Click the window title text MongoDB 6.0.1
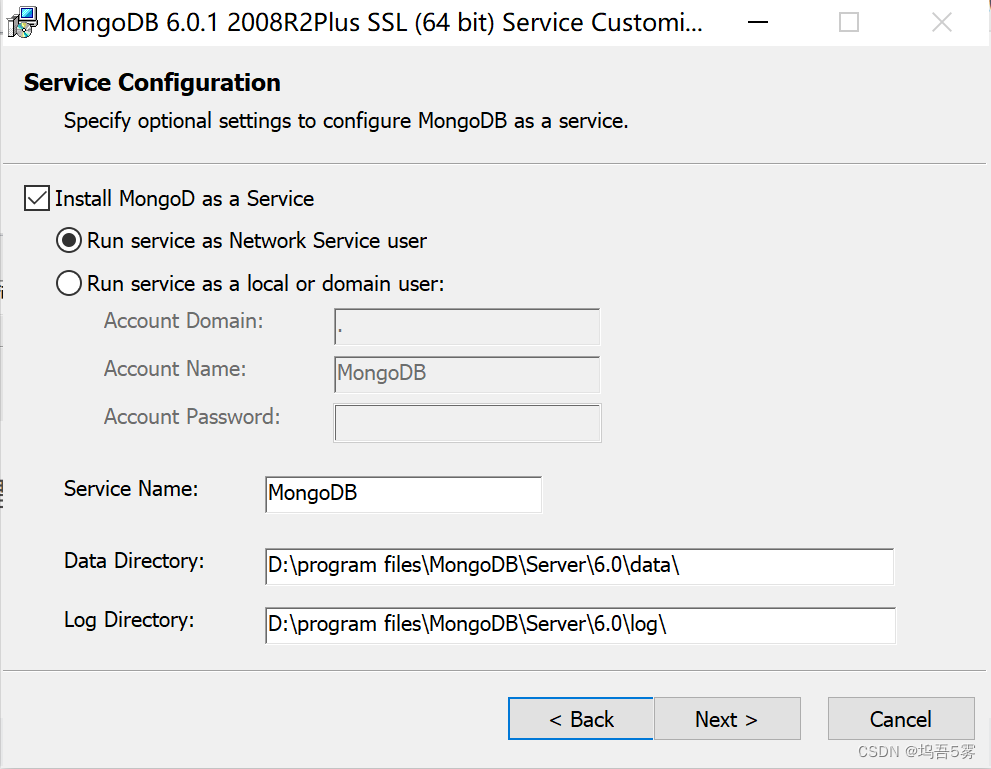This screenshot has height=769, width=991. (373, 23)
